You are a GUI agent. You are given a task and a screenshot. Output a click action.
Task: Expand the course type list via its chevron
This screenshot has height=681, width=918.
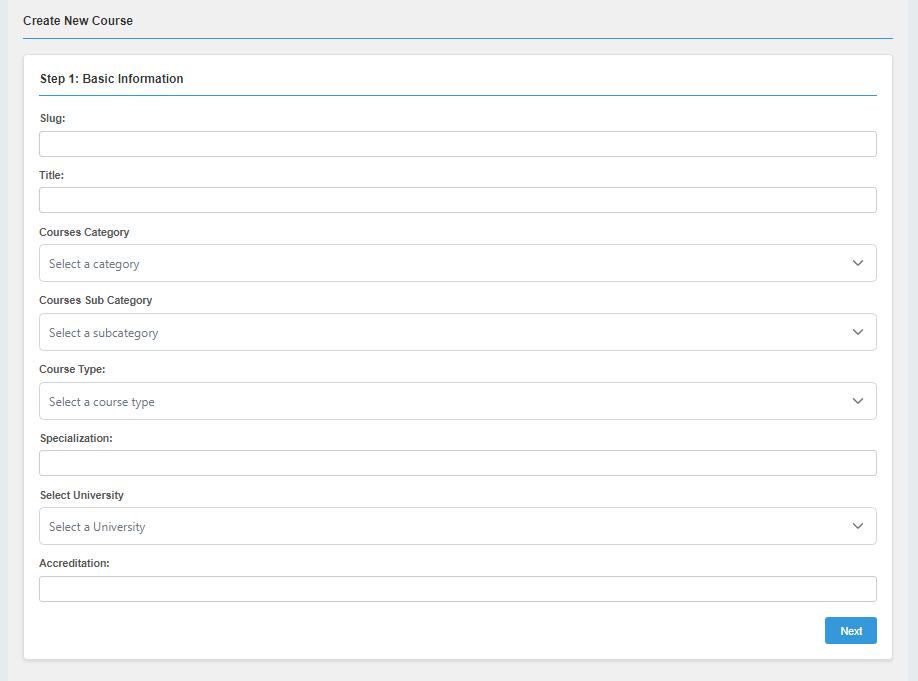858,400
